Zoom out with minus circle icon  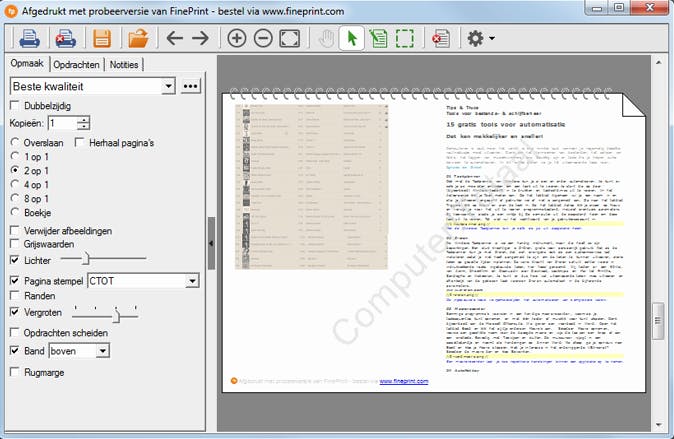click(x=263, y=39)
